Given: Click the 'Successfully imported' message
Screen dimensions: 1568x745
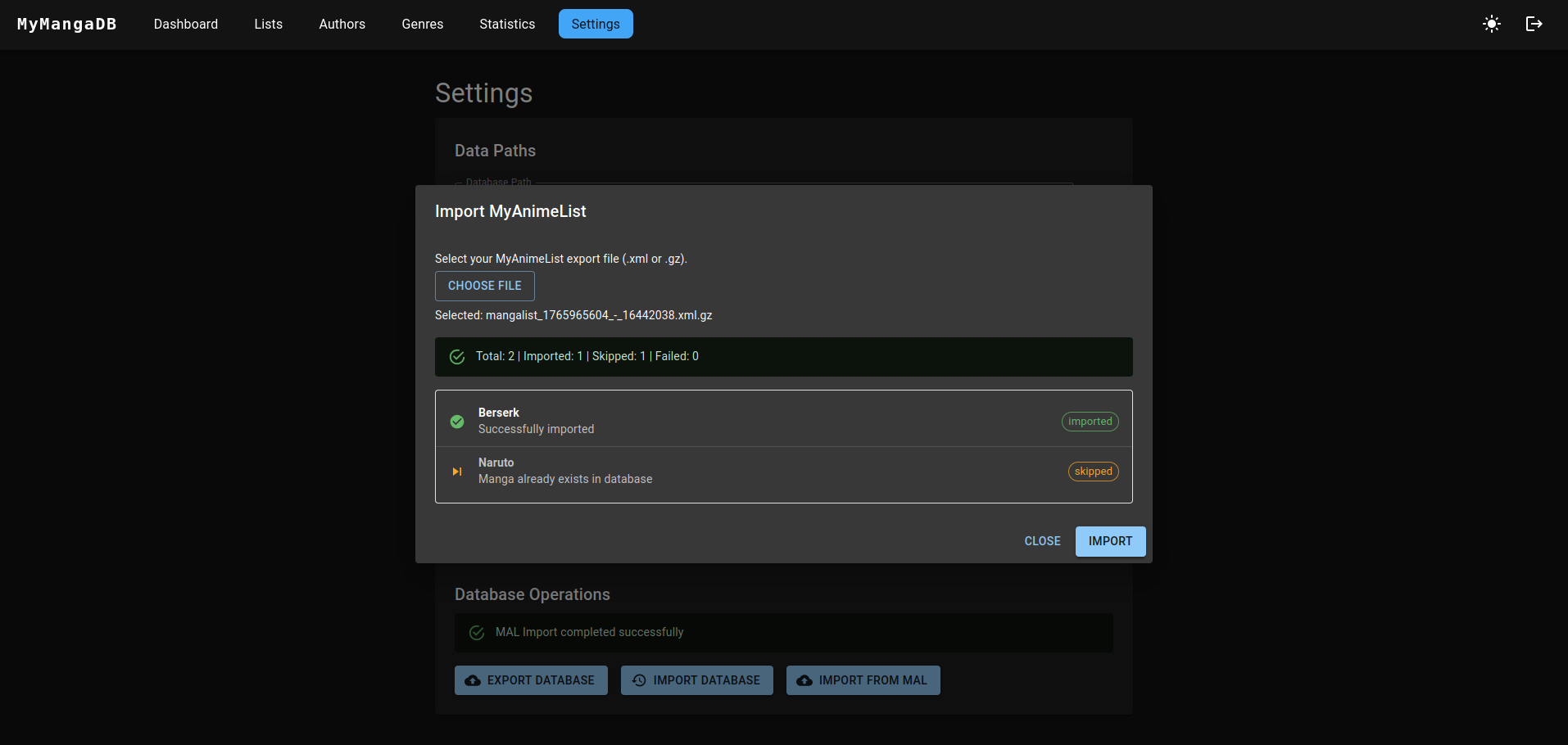Looking at the screenshot, I should 537,429.
